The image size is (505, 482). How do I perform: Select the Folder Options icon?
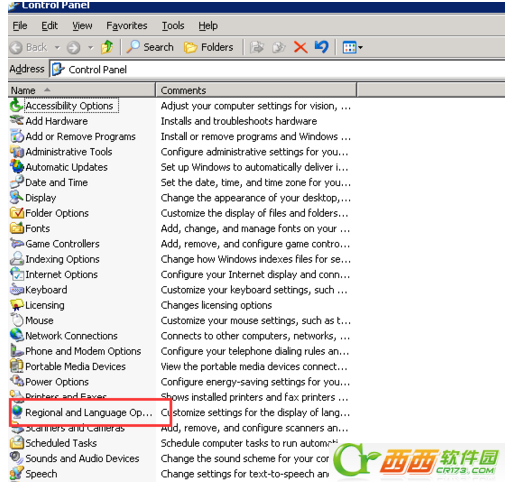17,213
